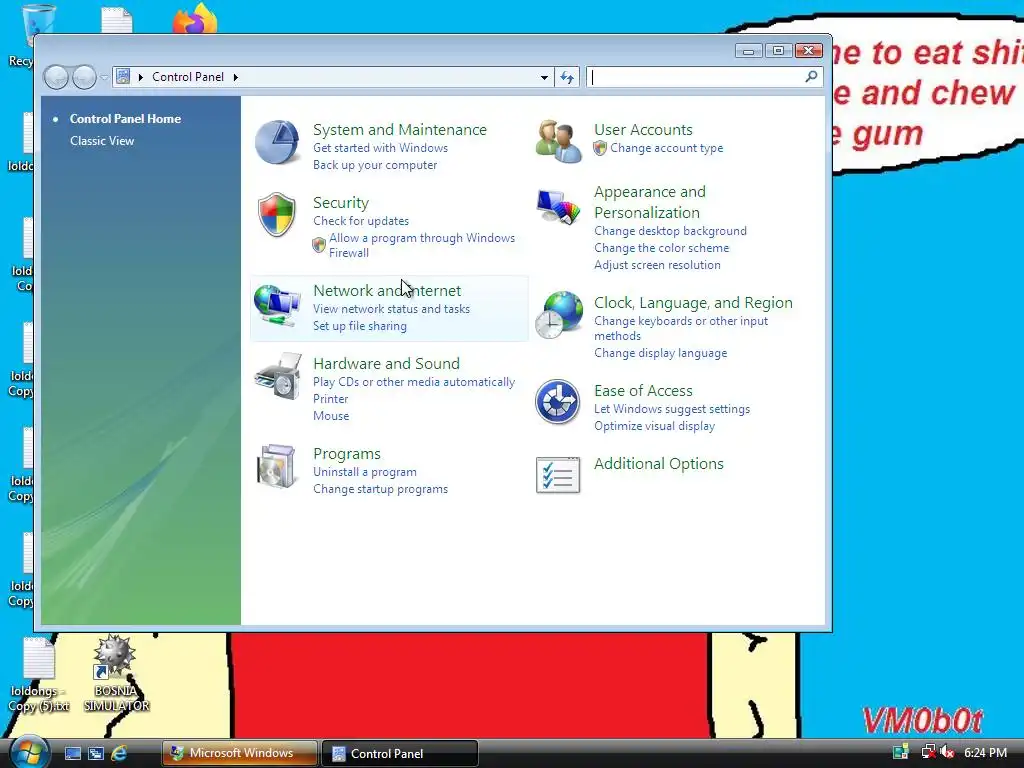Click View network status and tasks
Image resolution: width=1024 pixels, height=768 pixels.
click(391, 309)
